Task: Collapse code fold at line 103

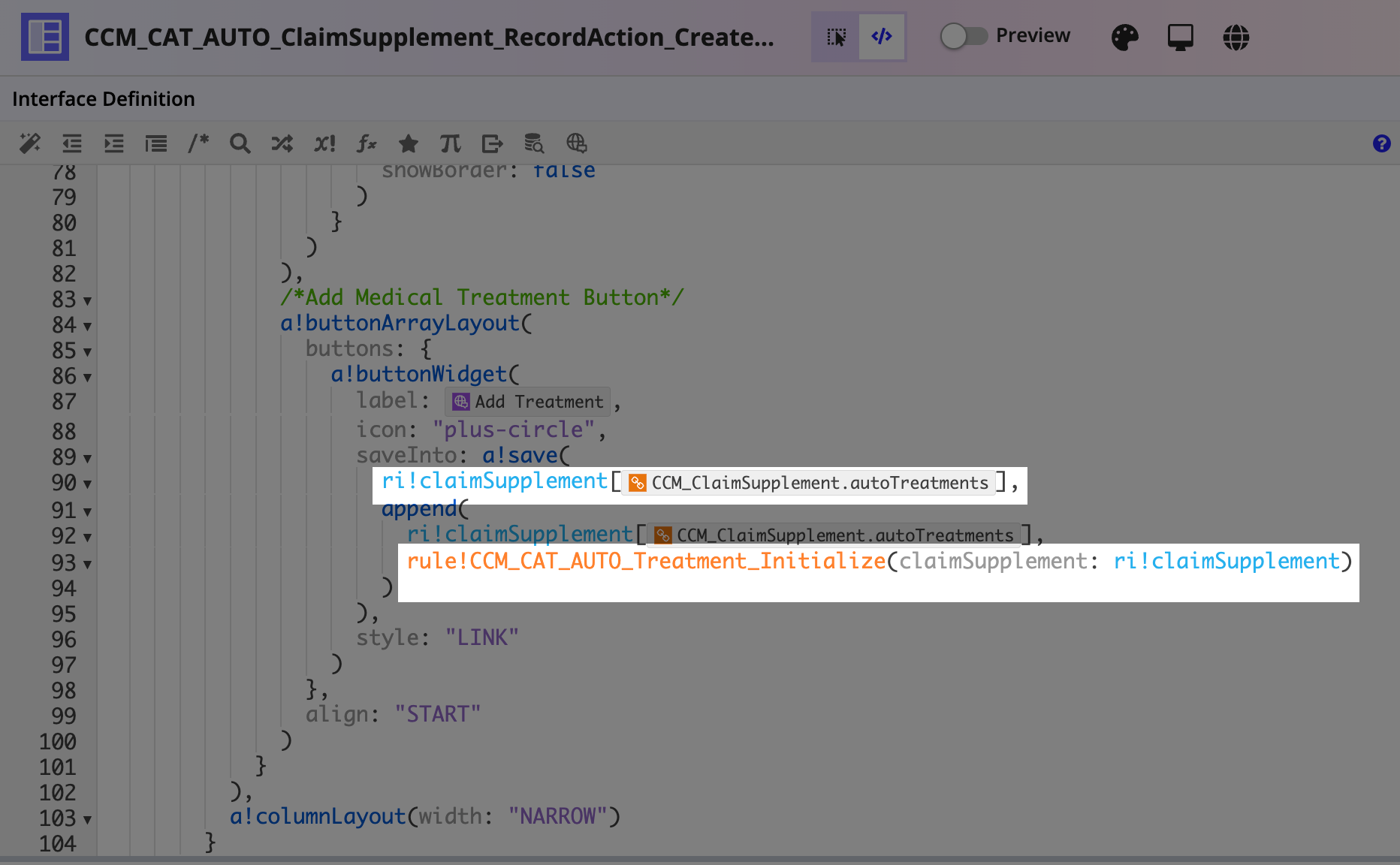Action: coord(88,820)
